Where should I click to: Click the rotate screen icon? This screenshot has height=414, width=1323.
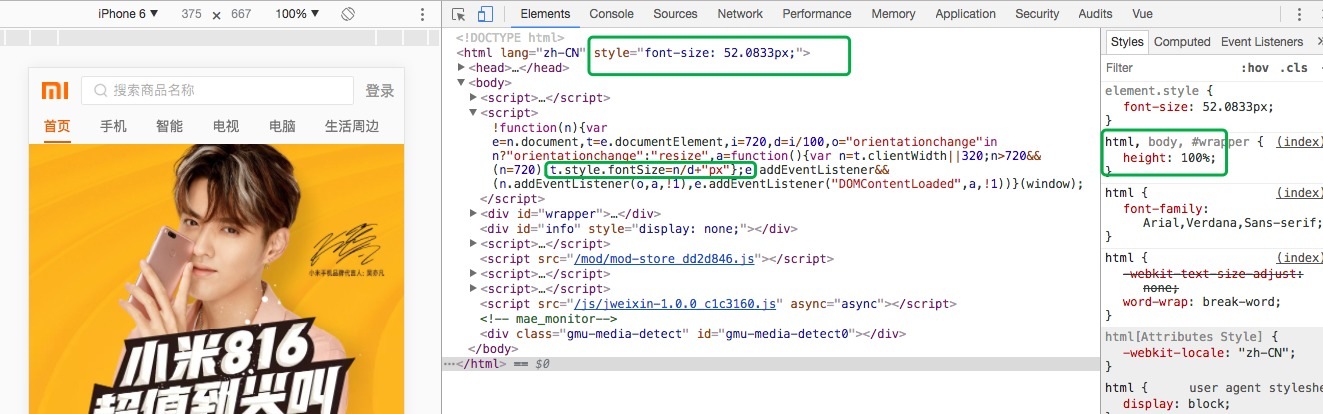pyautogui.click(x=348, y=14)
